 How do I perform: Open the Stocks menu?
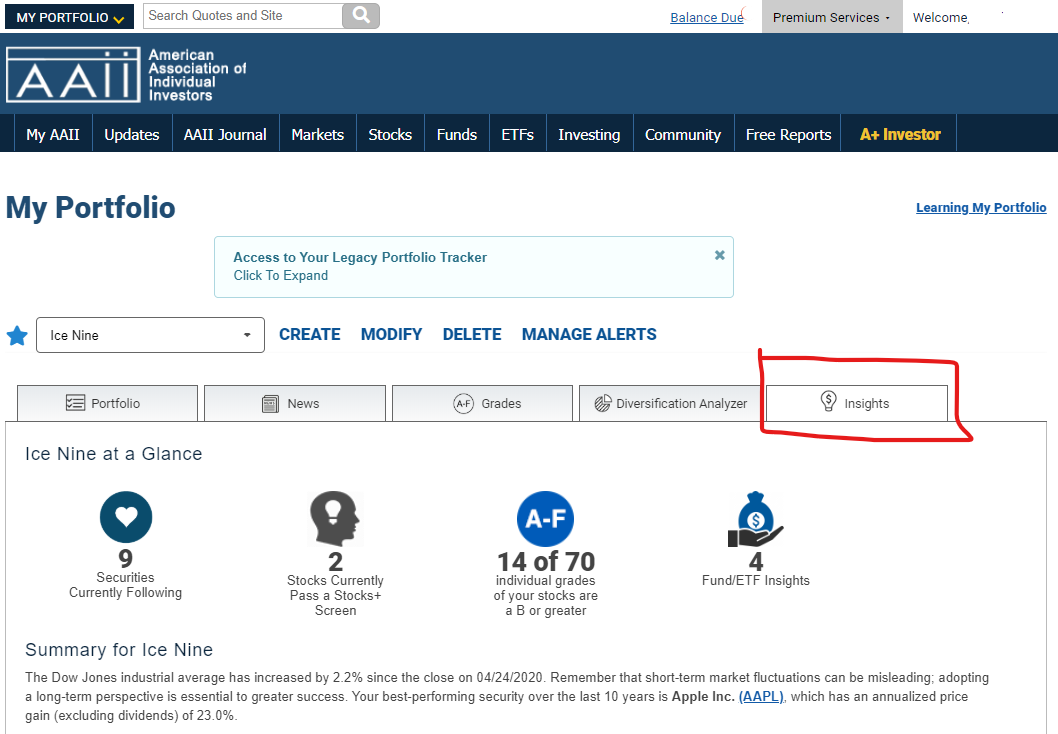[390, 134]
